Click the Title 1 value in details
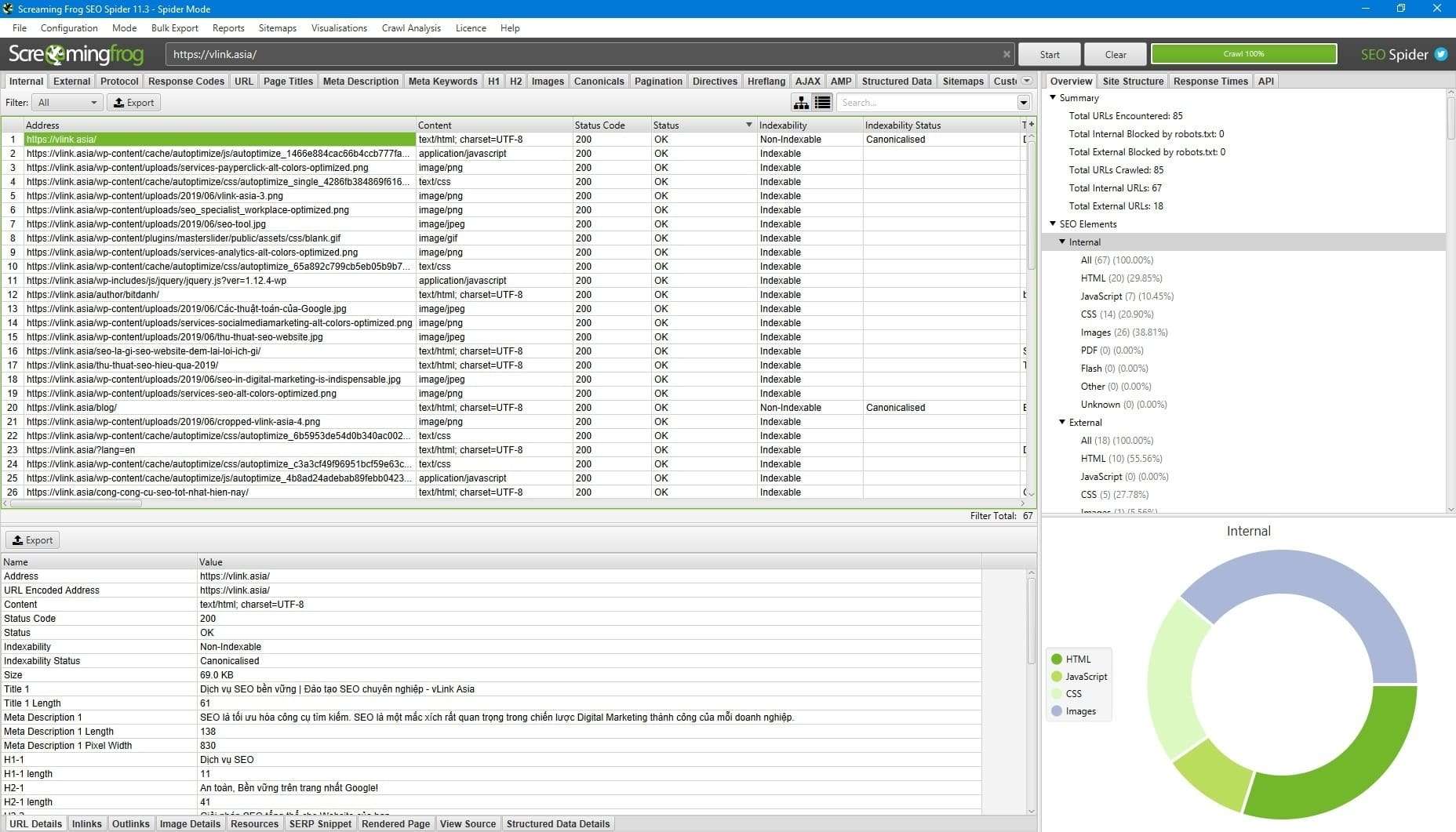 coord(337,689)
